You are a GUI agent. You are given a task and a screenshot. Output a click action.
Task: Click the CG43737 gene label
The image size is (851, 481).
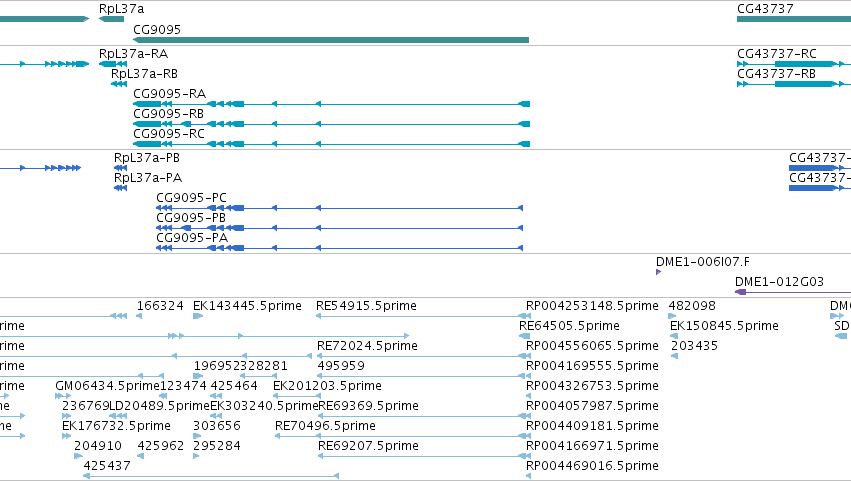[765, 9]
